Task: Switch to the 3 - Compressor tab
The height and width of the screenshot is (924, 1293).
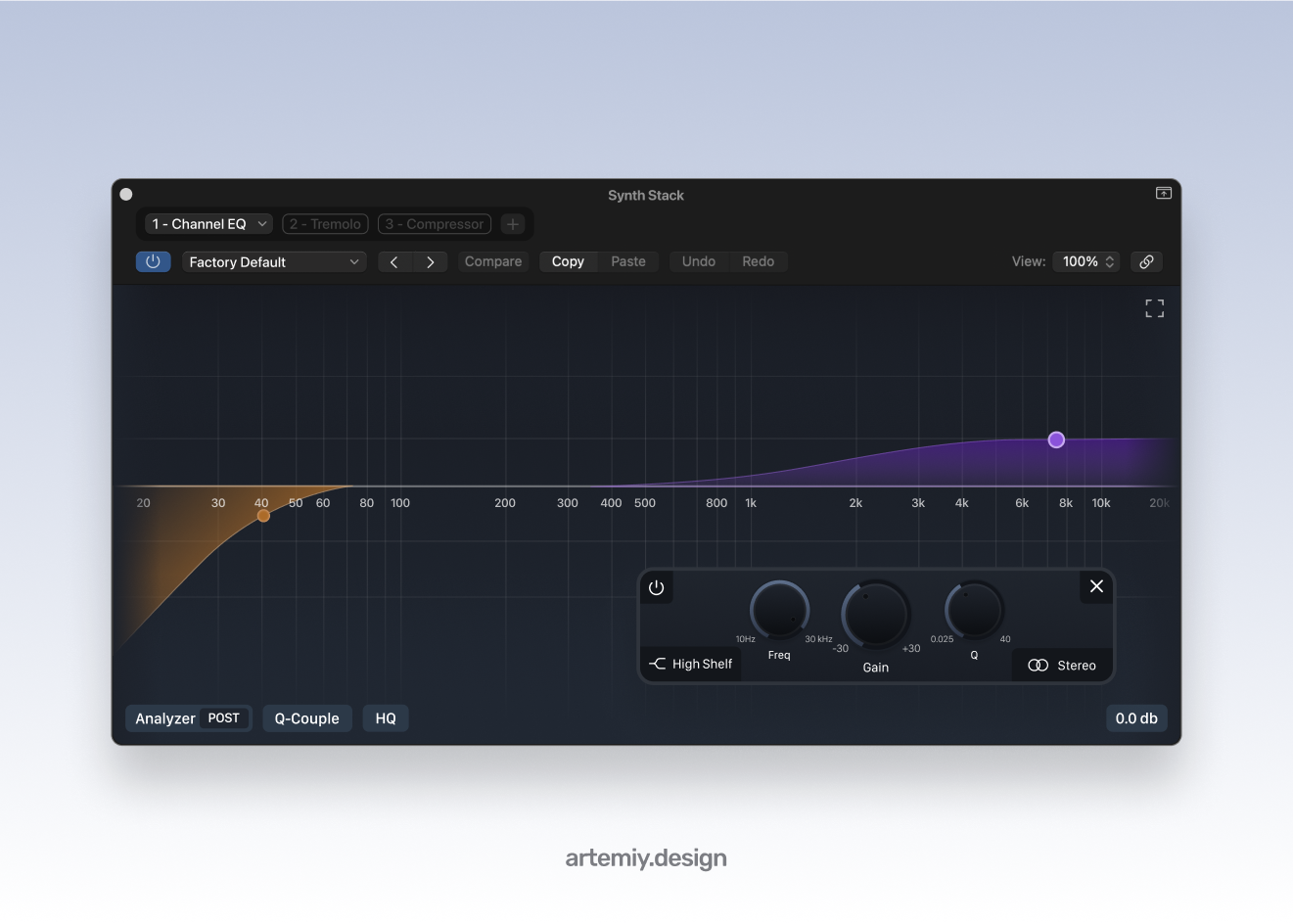Action: click(x=435, y=224)
